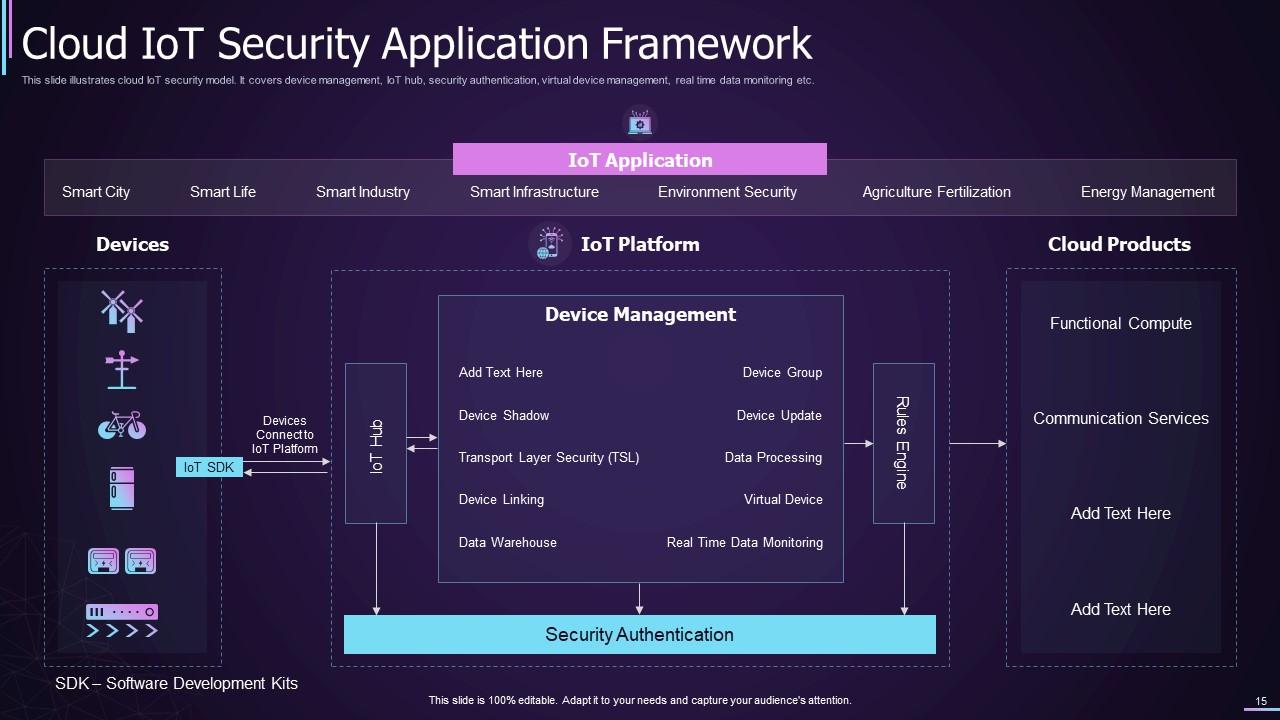Select Smart City in application row
Image resolution: width=1280 pixels, height=720 pixels.
point(96,192)
